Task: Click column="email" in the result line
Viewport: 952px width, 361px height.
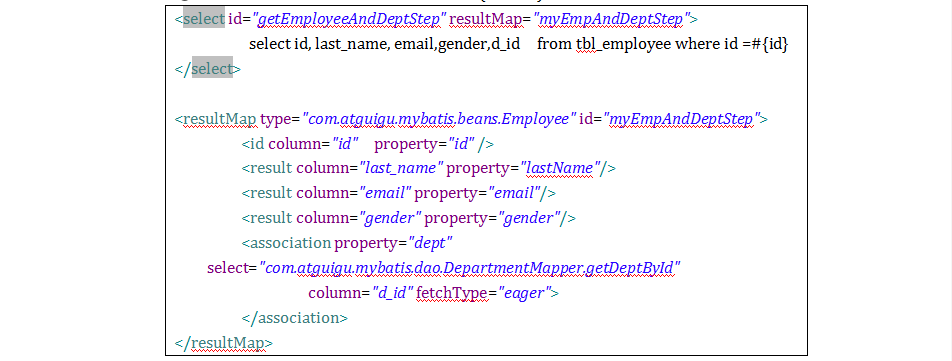Action: click(x=355, y=194)
